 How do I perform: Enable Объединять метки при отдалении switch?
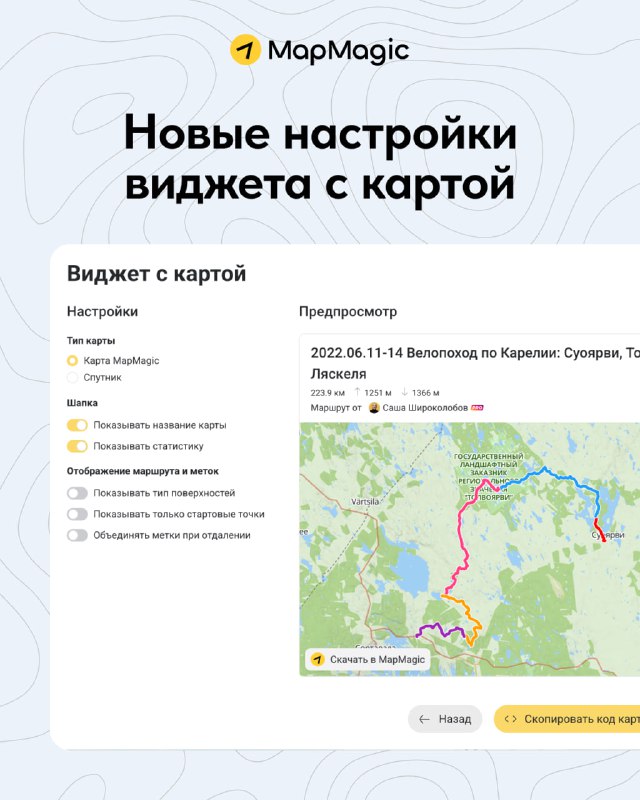tap(78, 535)
